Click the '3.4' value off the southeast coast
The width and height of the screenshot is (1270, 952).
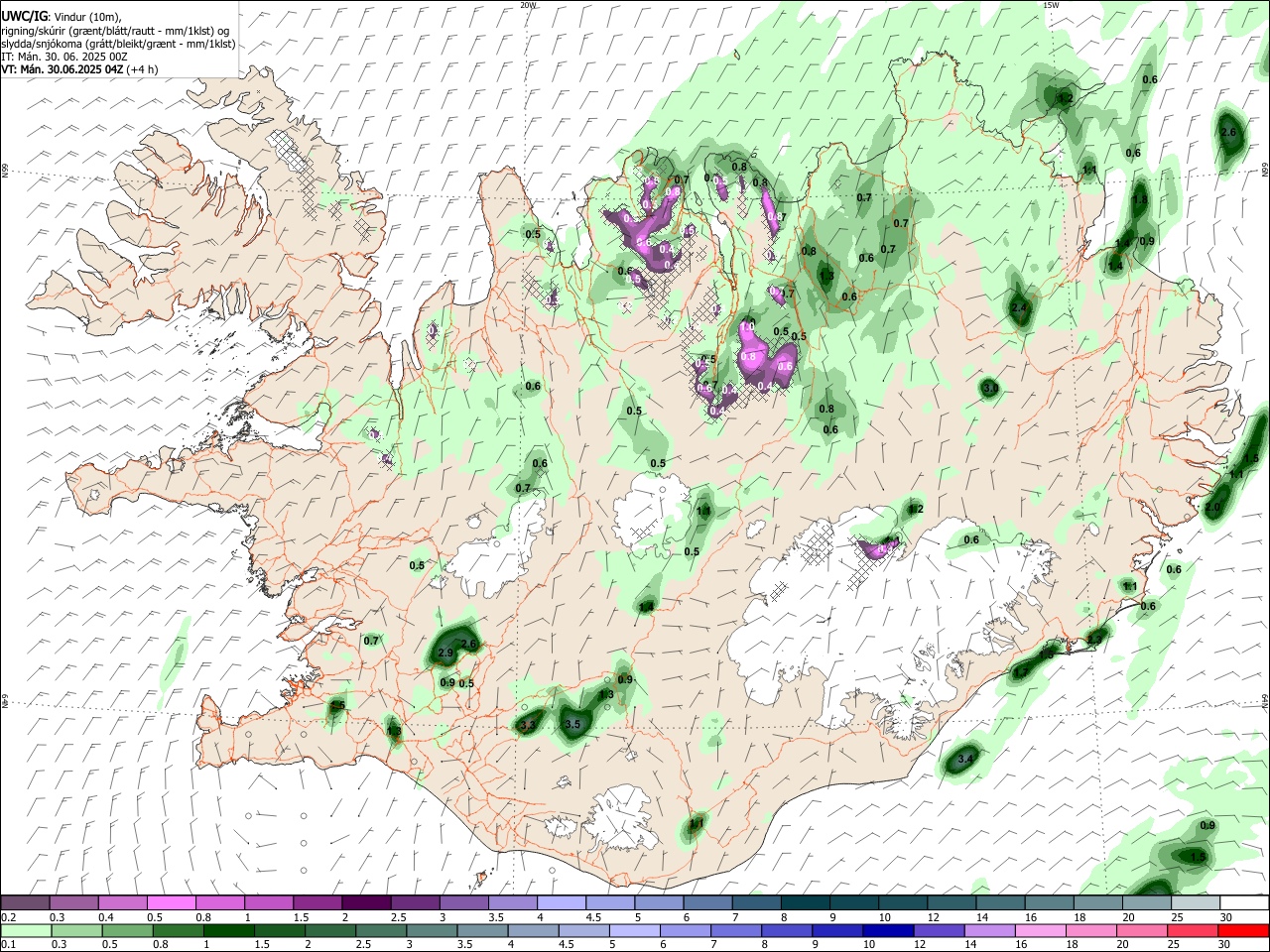[965, 760]
